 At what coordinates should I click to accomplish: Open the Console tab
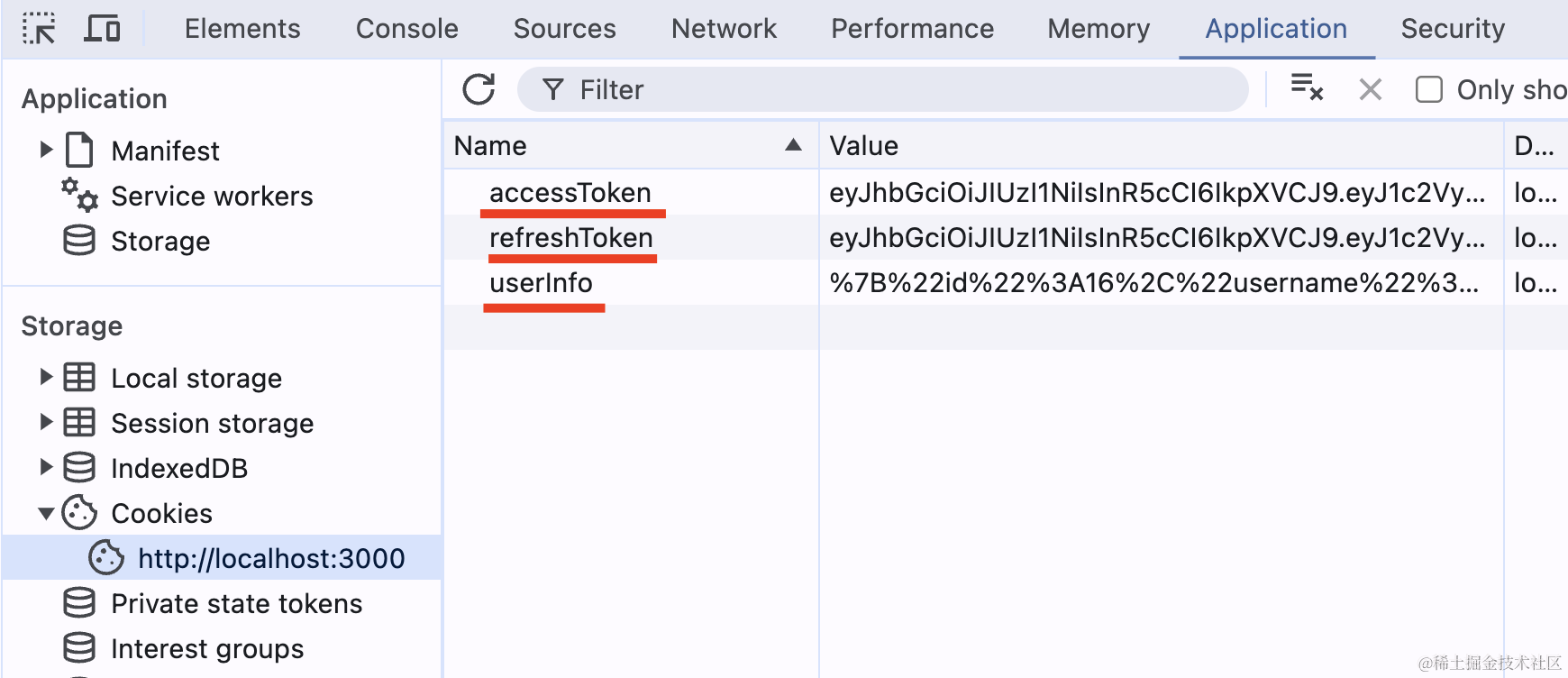click(406, 29)
